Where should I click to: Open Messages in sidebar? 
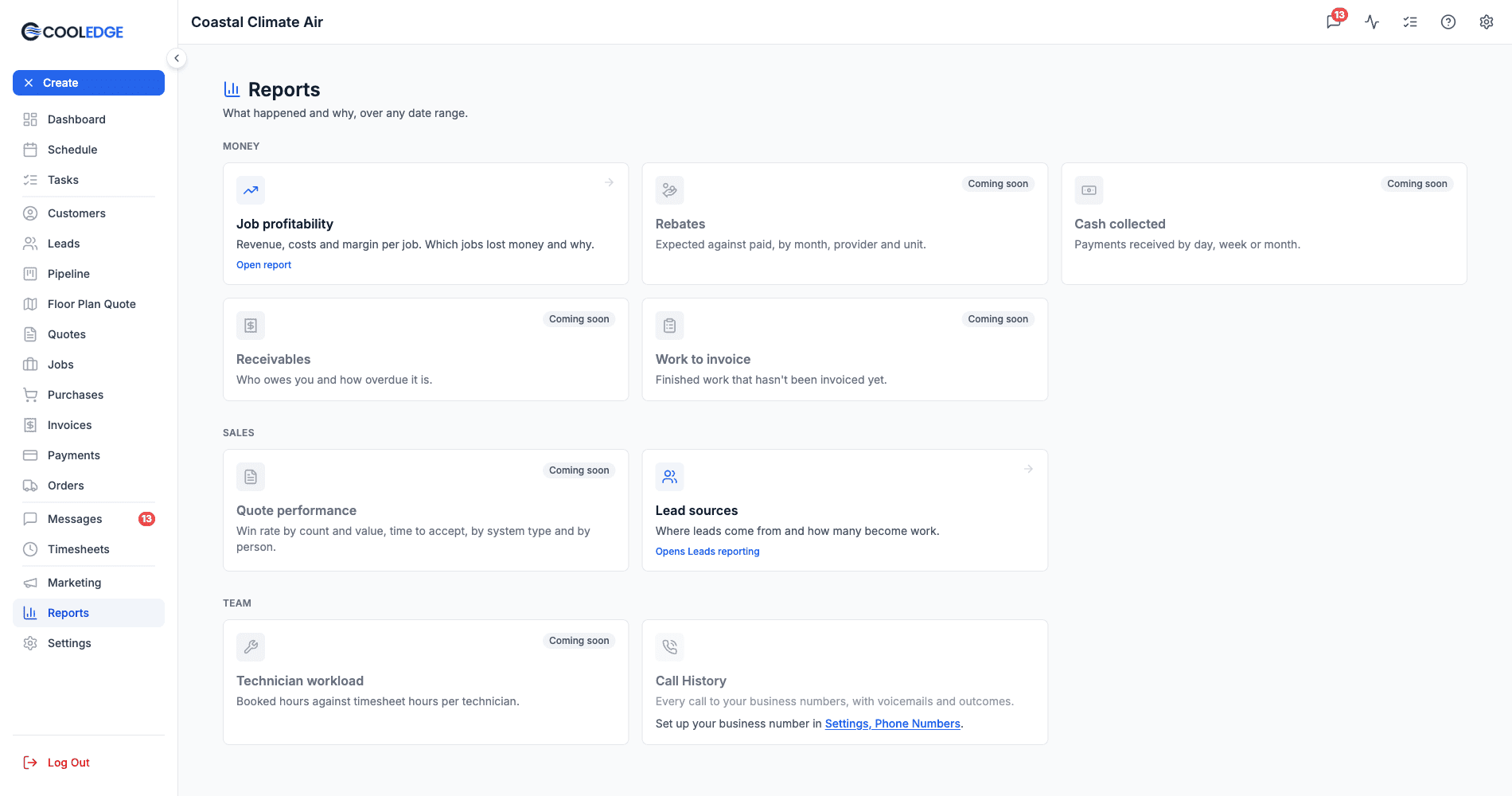pyautogui.click(x=88, y=519)
